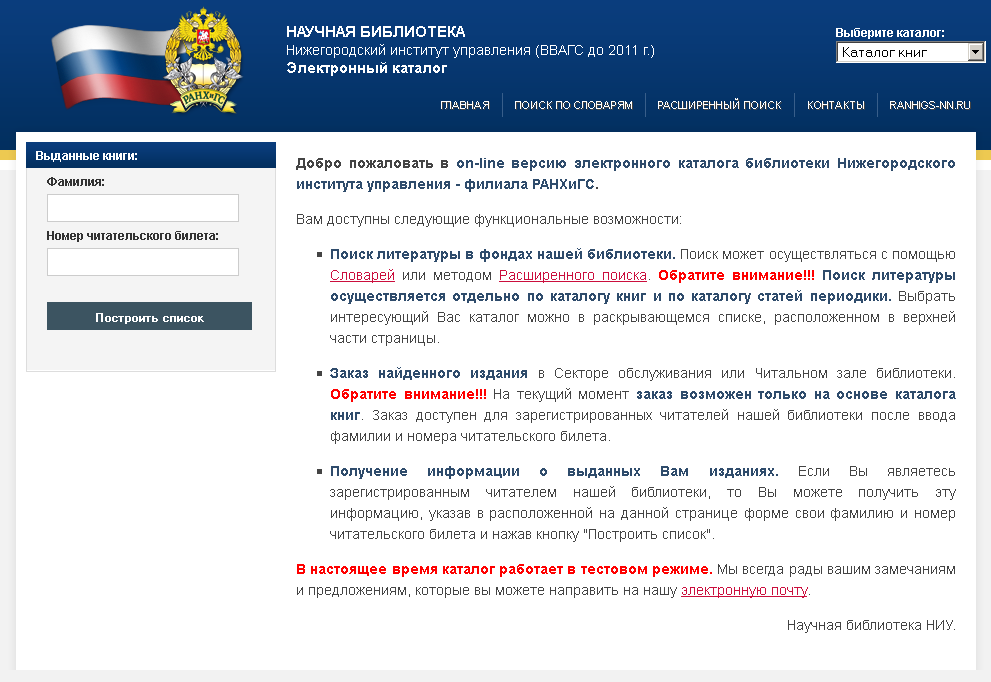Focus the Фамилия input field
The height and width of the screenshot is (682, 991).
[x=143, y=208]
